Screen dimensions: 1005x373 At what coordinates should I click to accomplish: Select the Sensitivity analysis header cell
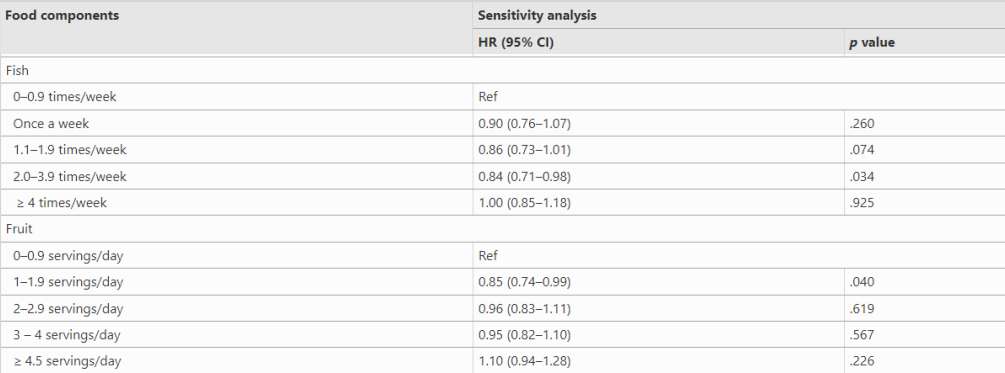pyautogui.click(x=537, y=15)
